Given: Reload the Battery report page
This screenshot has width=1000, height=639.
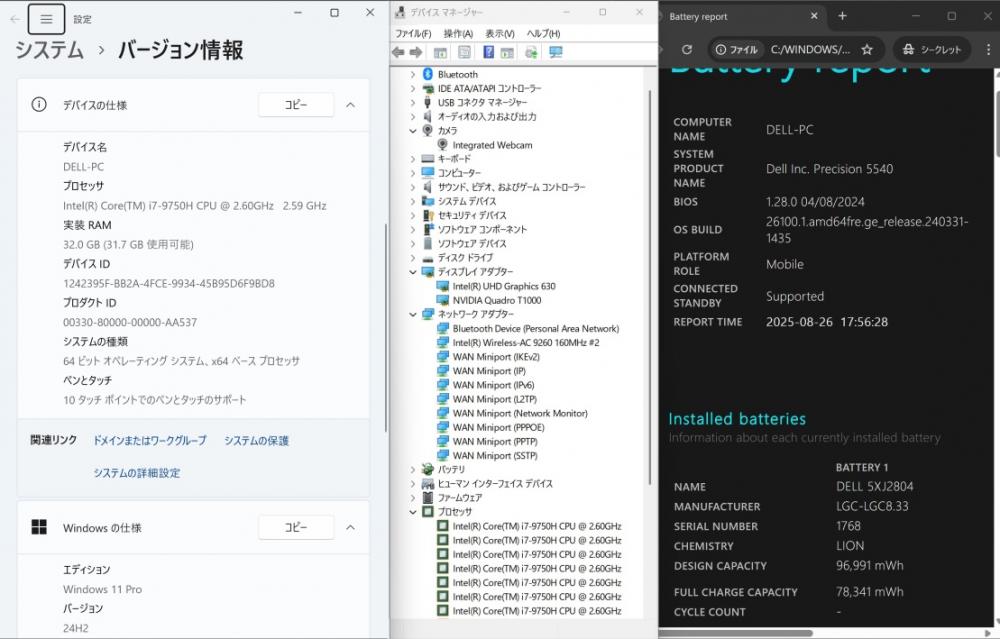Looking at the screenshot, I should pos(687,49).
